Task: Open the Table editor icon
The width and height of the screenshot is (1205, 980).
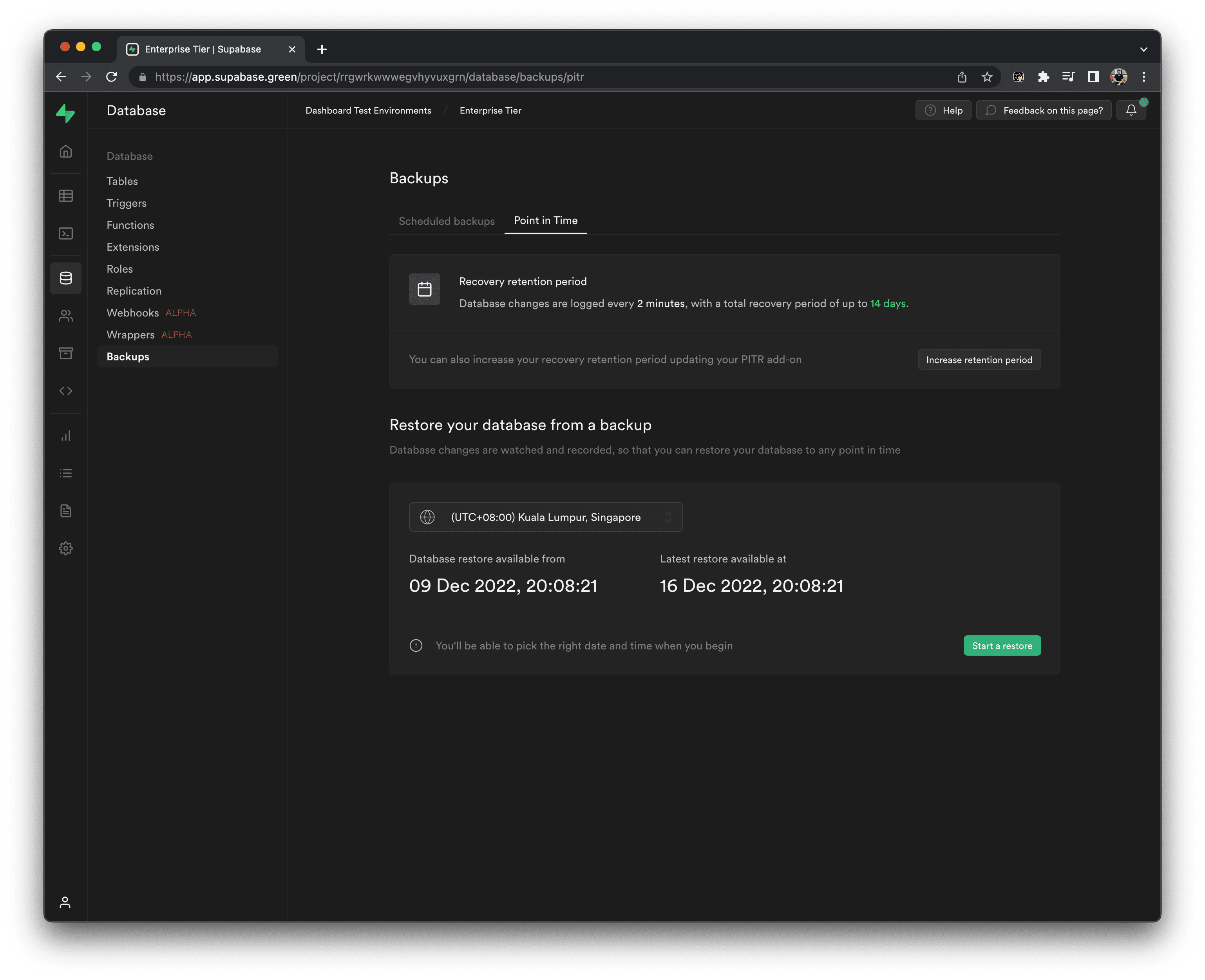Action: pos(65,196)
